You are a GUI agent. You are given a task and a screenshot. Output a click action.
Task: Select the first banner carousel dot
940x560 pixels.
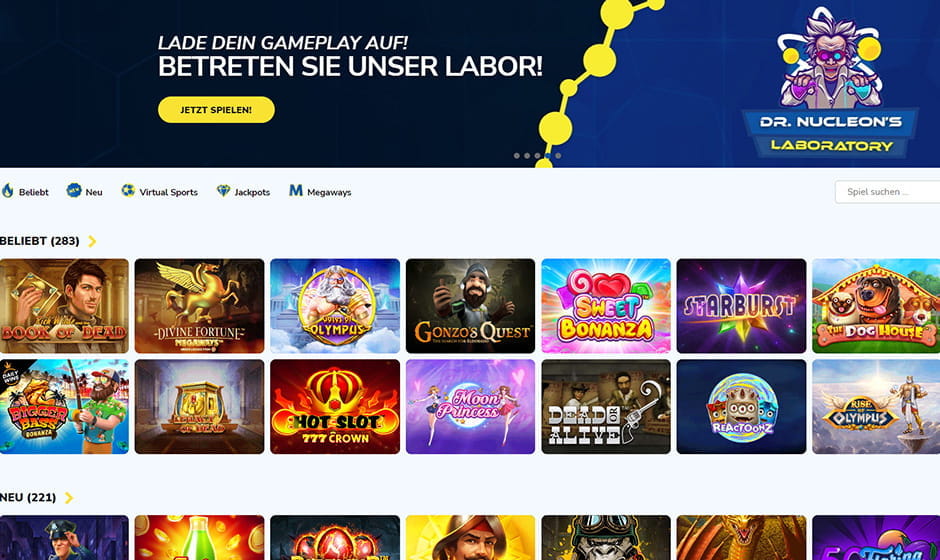click(517, 155)
